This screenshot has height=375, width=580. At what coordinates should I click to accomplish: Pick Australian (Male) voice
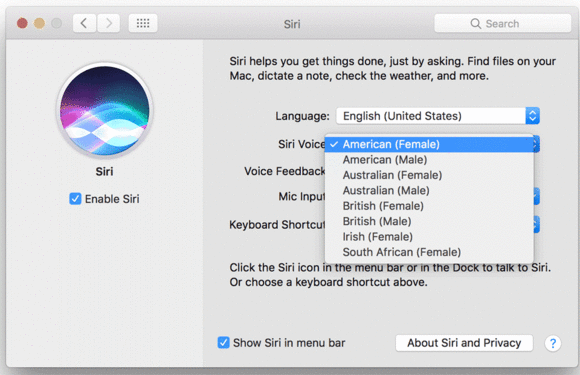pos(429,190)
